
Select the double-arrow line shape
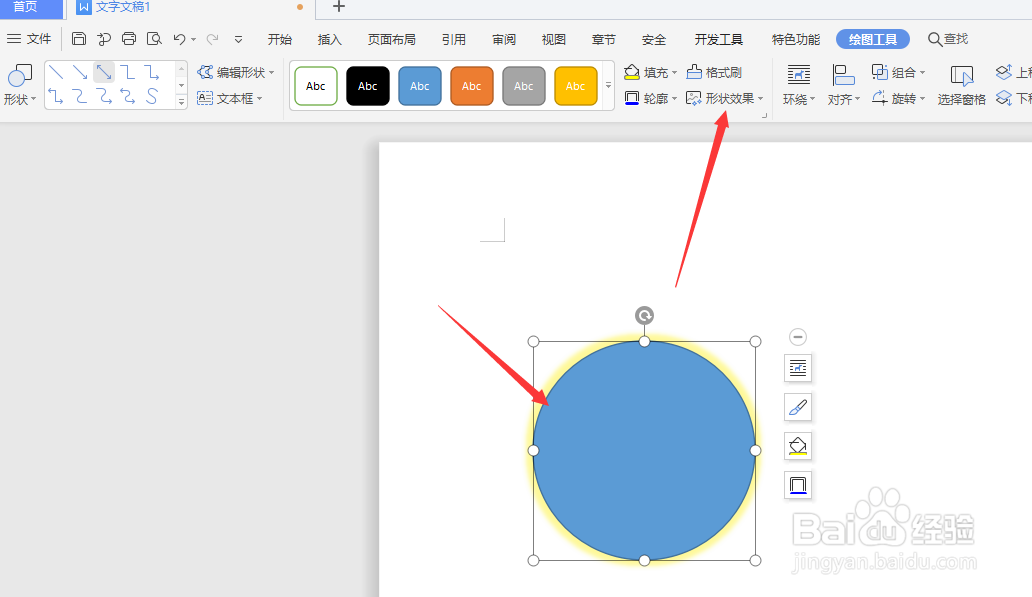point(103,72)
